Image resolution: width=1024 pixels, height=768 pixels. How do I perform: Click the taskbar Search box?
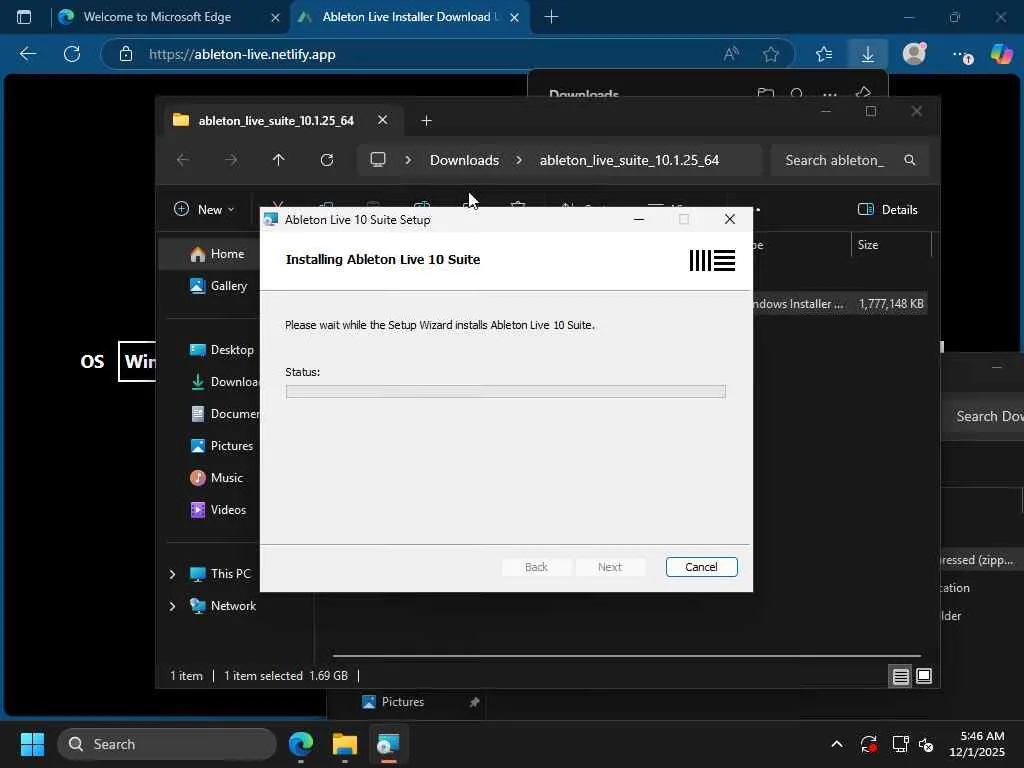click(167, 744)
